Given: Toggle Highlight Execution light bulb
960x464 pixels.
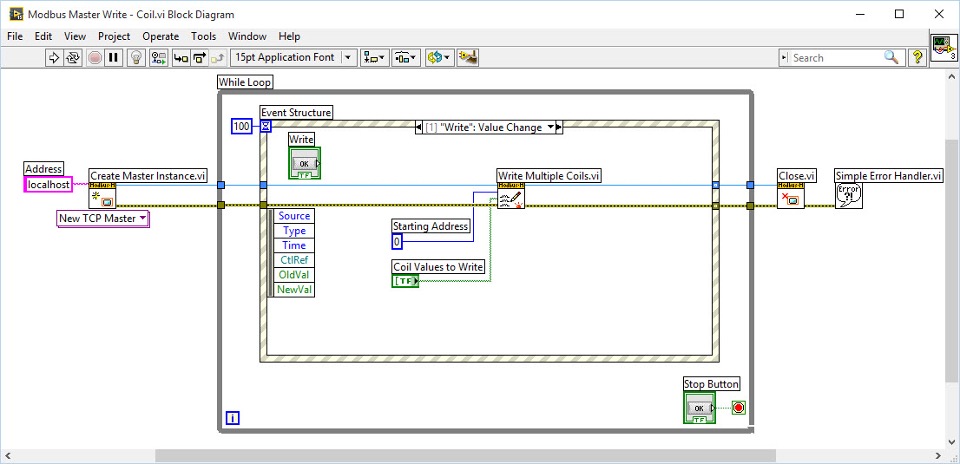Looking at the screenshot, I should click(x=136, y=58).
